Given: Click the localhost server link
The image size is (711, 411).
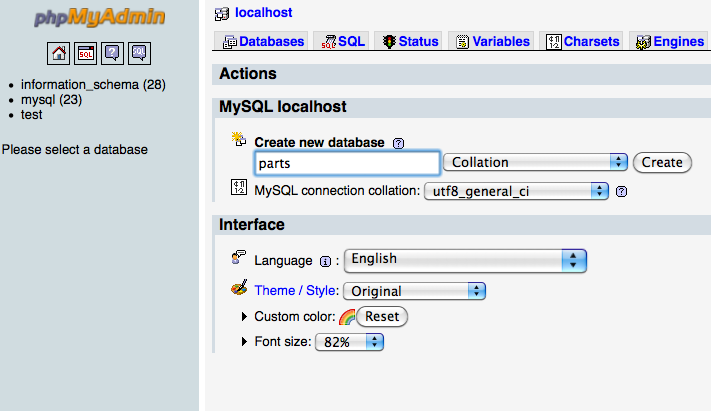Looking at the screenshot, I should pyautogui.click(x=263, y=12).
